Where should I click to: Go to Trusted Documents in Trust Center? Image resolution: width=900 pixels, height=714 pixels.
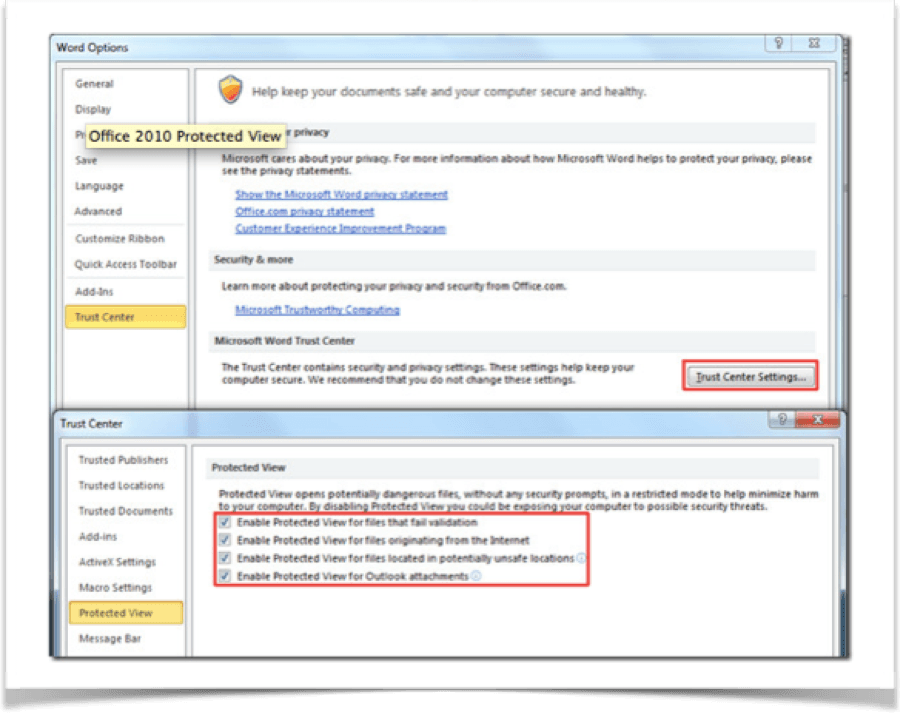coord(126,511)
